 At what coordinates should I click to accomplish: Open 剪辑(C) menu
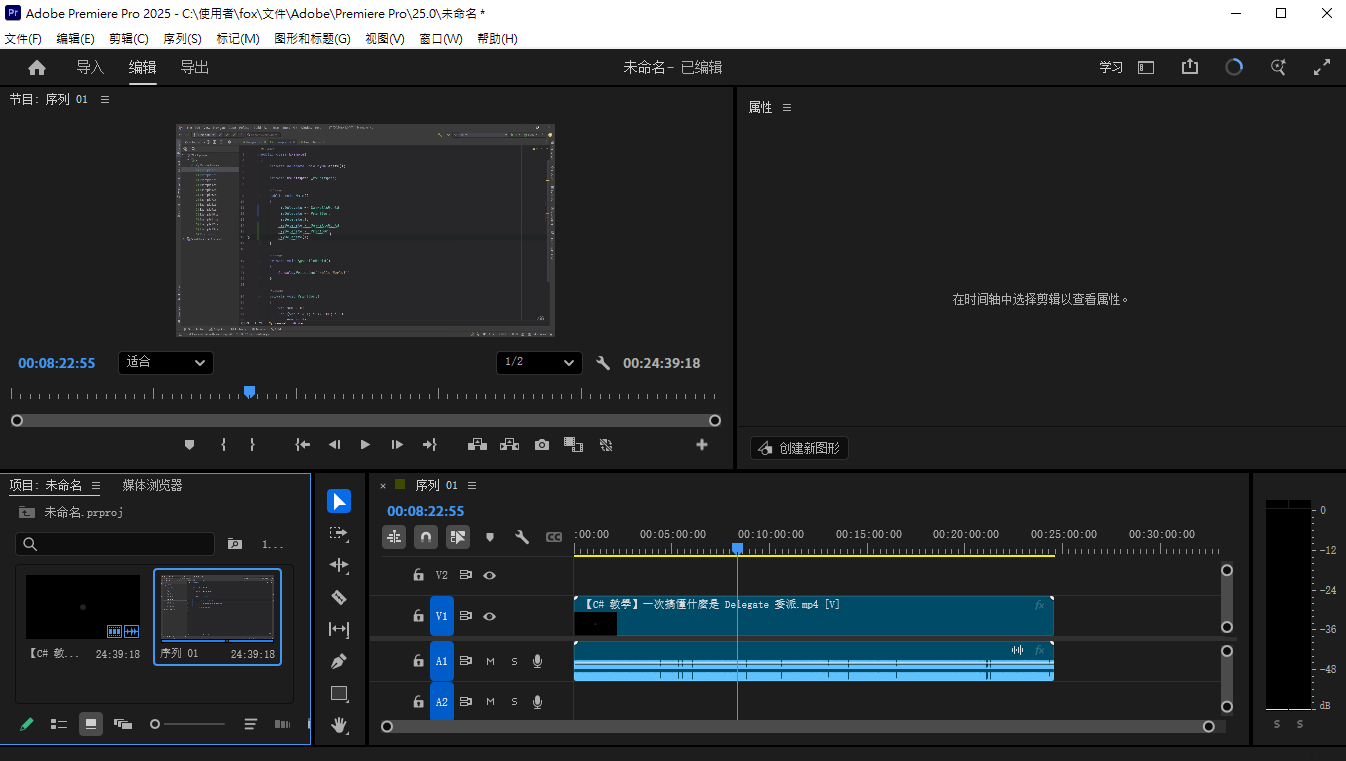129,38
